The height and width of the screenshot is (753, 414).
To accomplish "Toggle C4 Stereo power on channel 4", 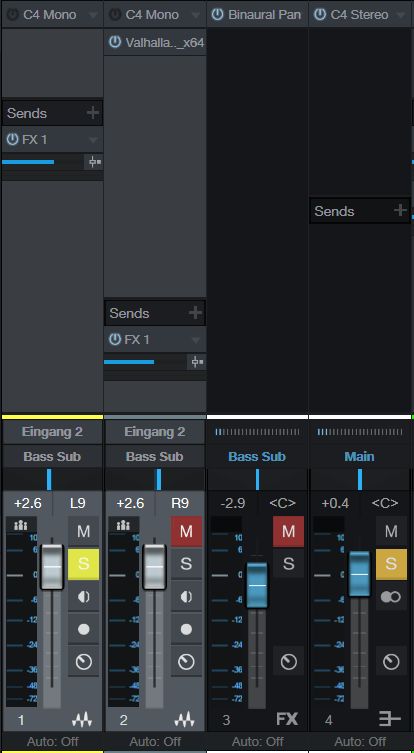I will [x=320, y=14].
